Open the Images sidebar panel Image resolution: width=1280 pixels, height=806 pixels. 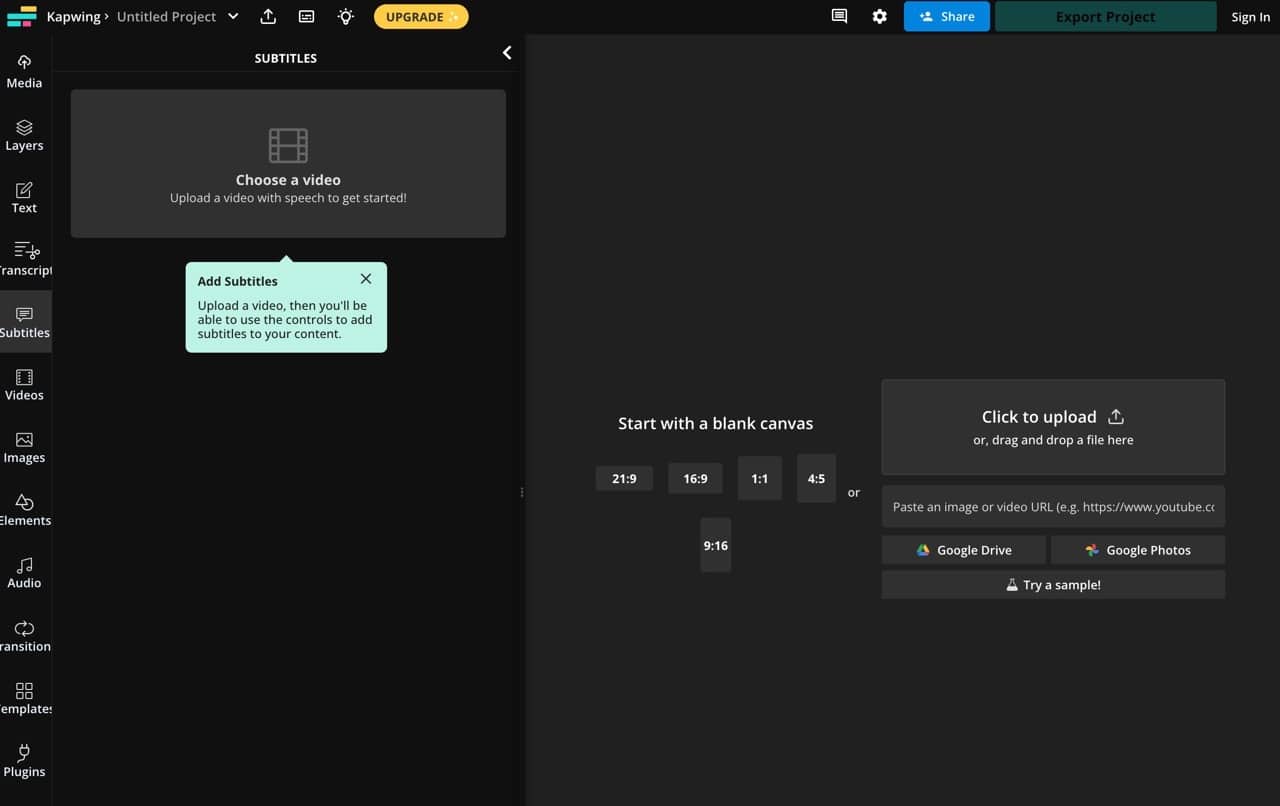coord(24,447)
